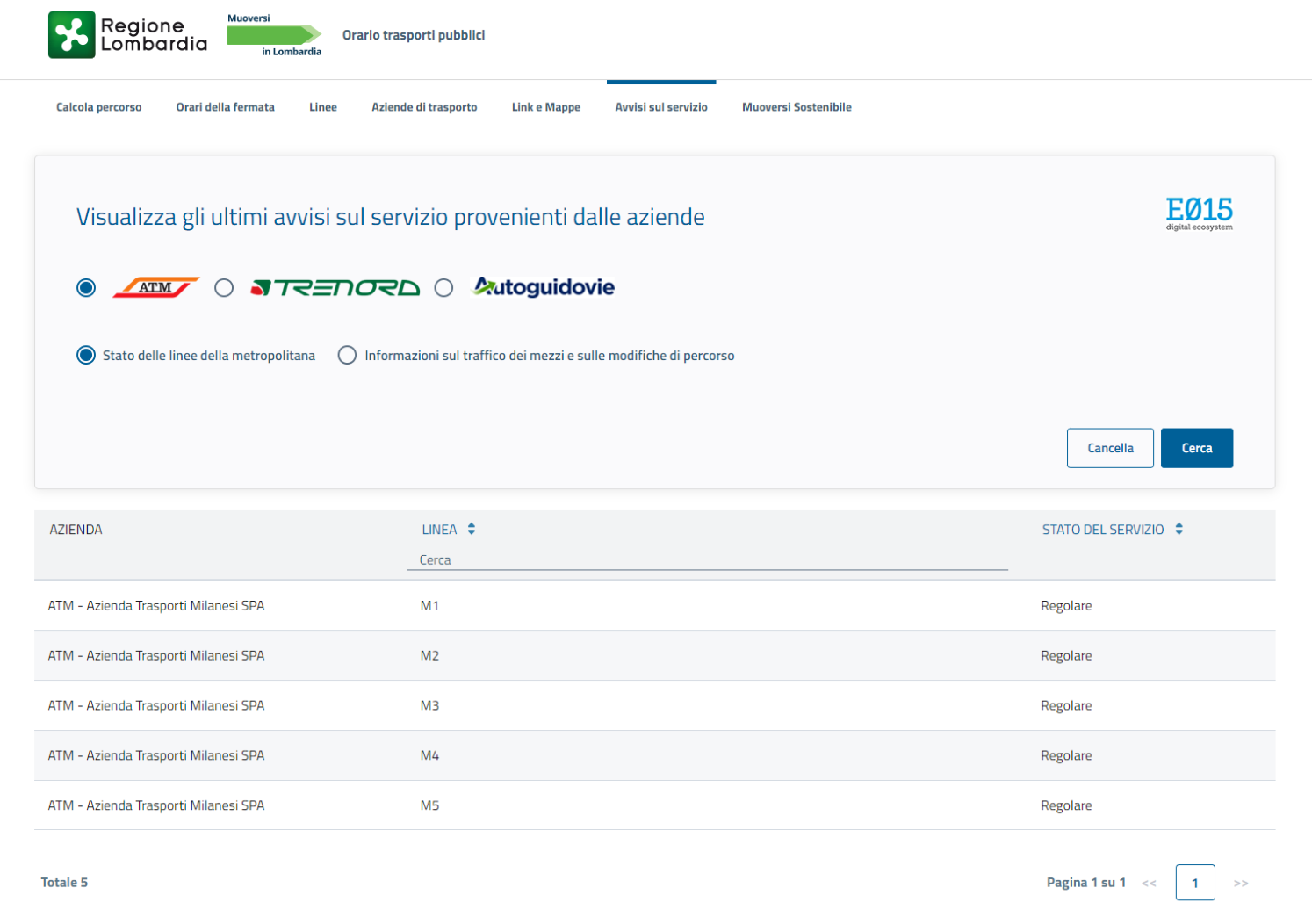Select the Autoguidovie radio button
The height and width of the screenshot is (924, 1312).
(443, 288)
